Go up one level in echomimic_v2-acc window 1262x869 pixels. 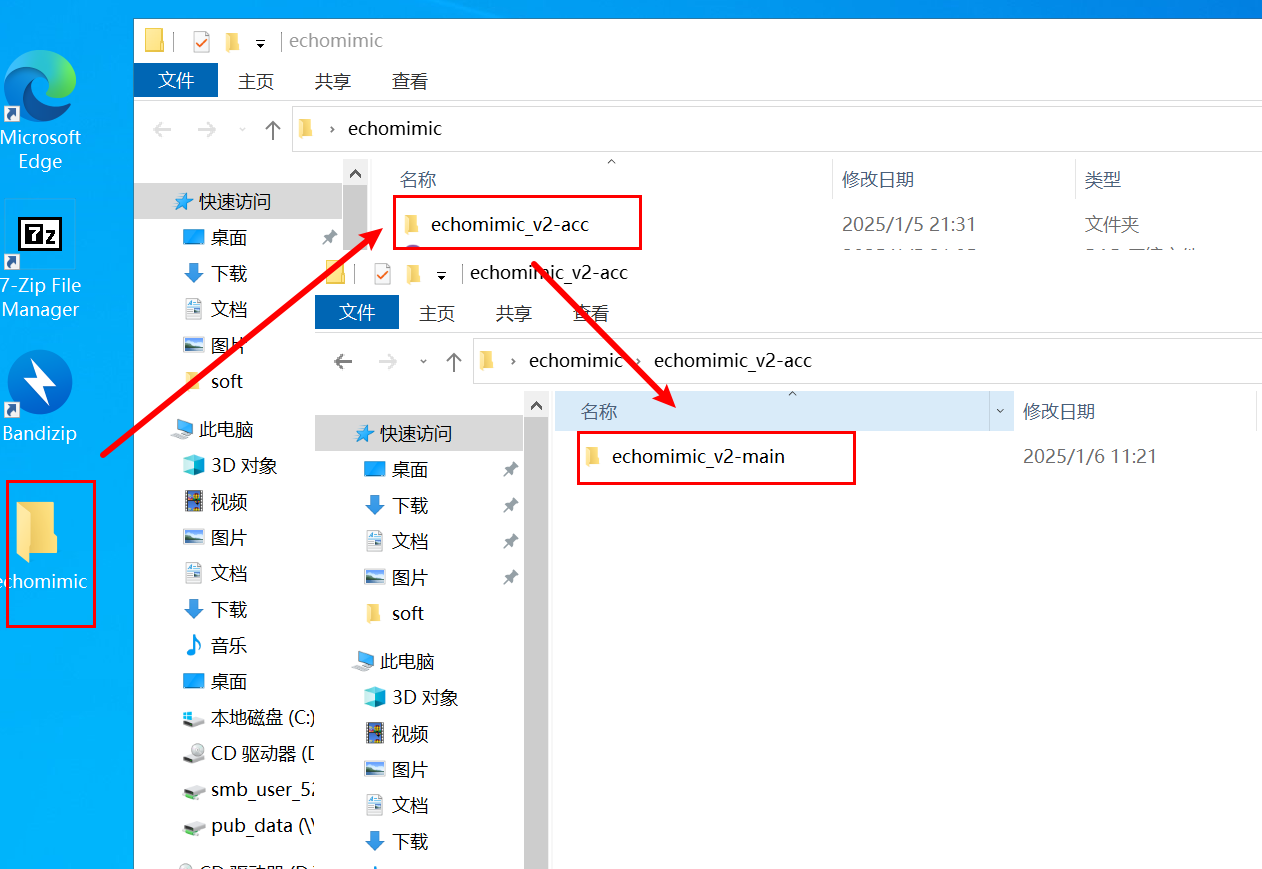pyautogui.click(x=453, y=361)
